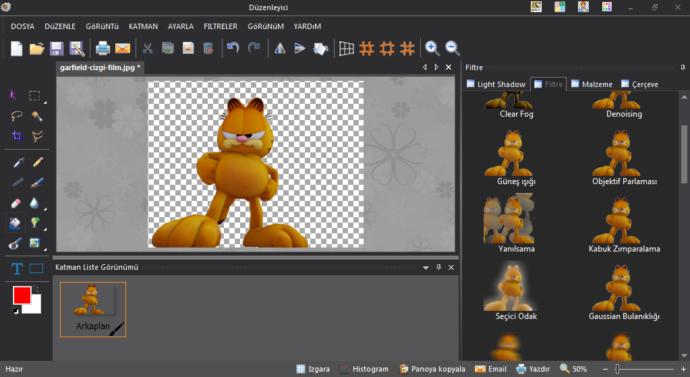
Task: Switch to the Malzeme tab
Action: click(591, 84)
